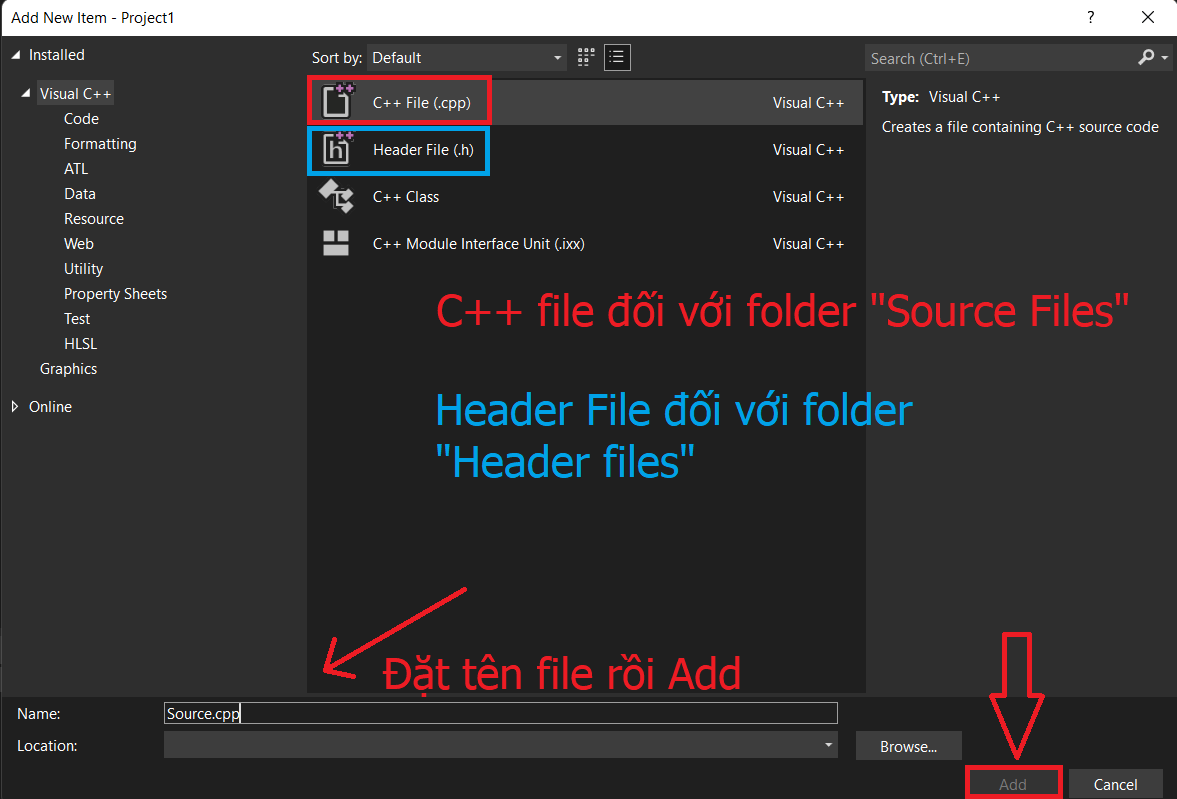
Task: Expand the Online tree node
Action: [15, 407]
